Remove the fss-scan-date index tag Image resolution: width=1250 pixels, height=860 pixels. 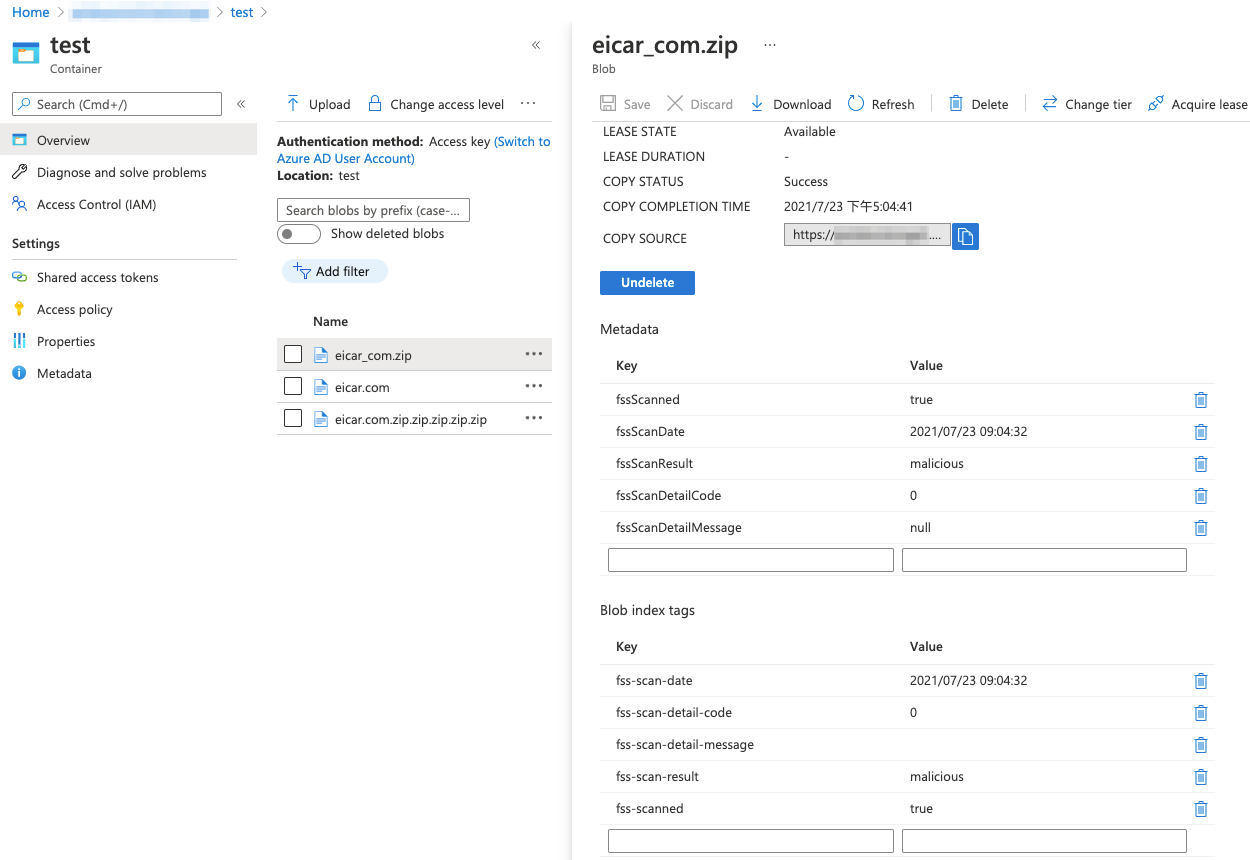click(x=1201, y=681)
